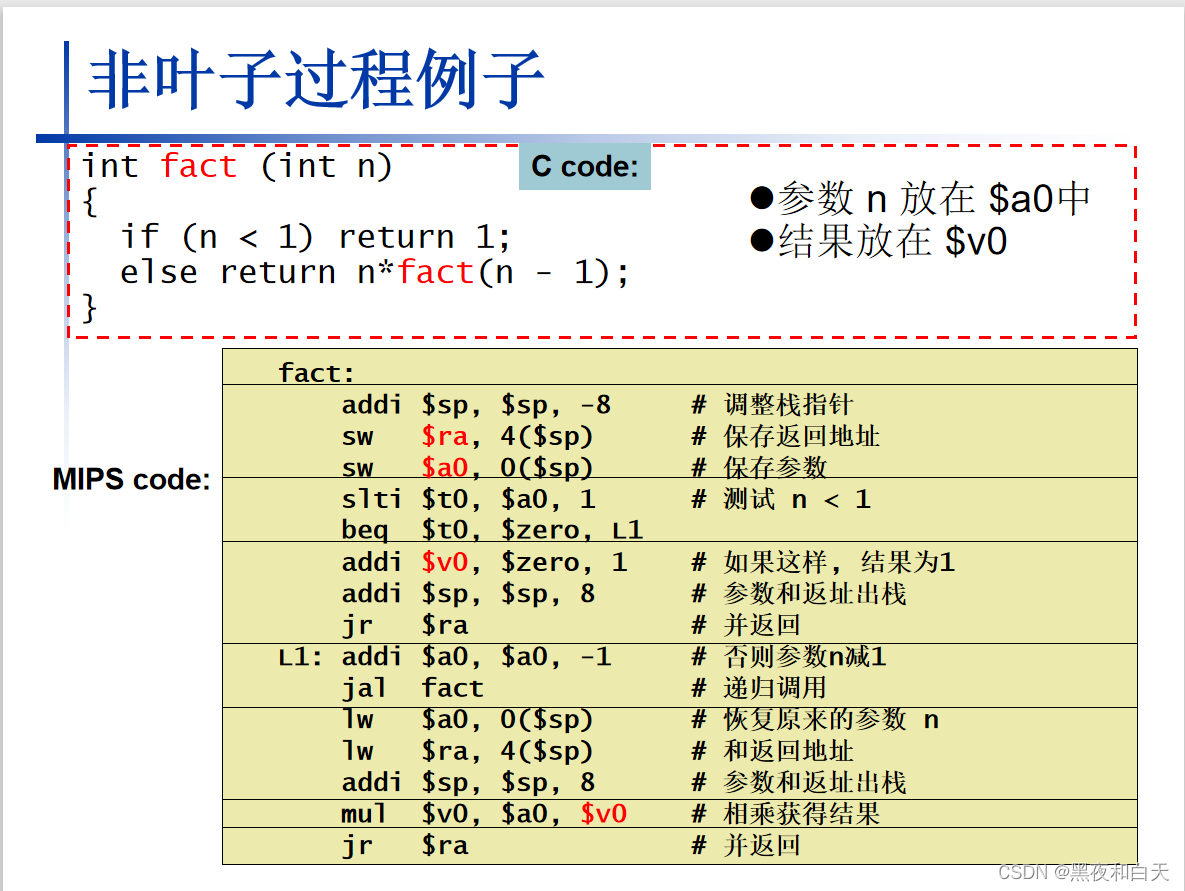Viewport: 1185px width, 891px height.
Task: Click the instruction 'sw $ra, 4($sp)'
Action: pyautogui.click(x=467, y=437)
